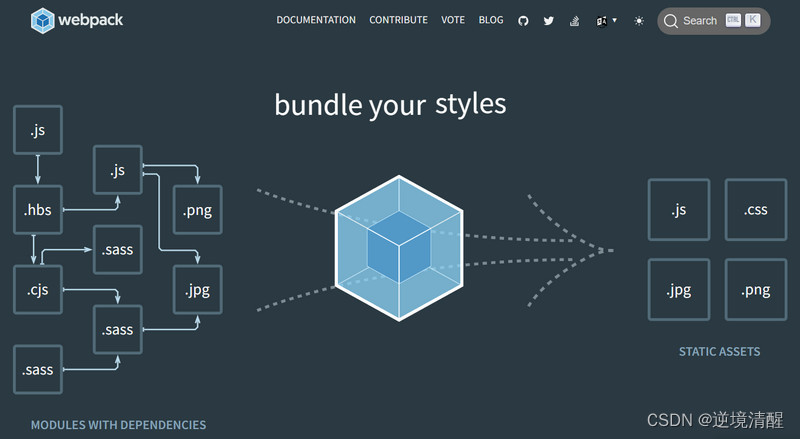Open the DOCUMENTATION page
Image resolution: width=800 pixels, height=439 pixels.
[x=316, y=20]
